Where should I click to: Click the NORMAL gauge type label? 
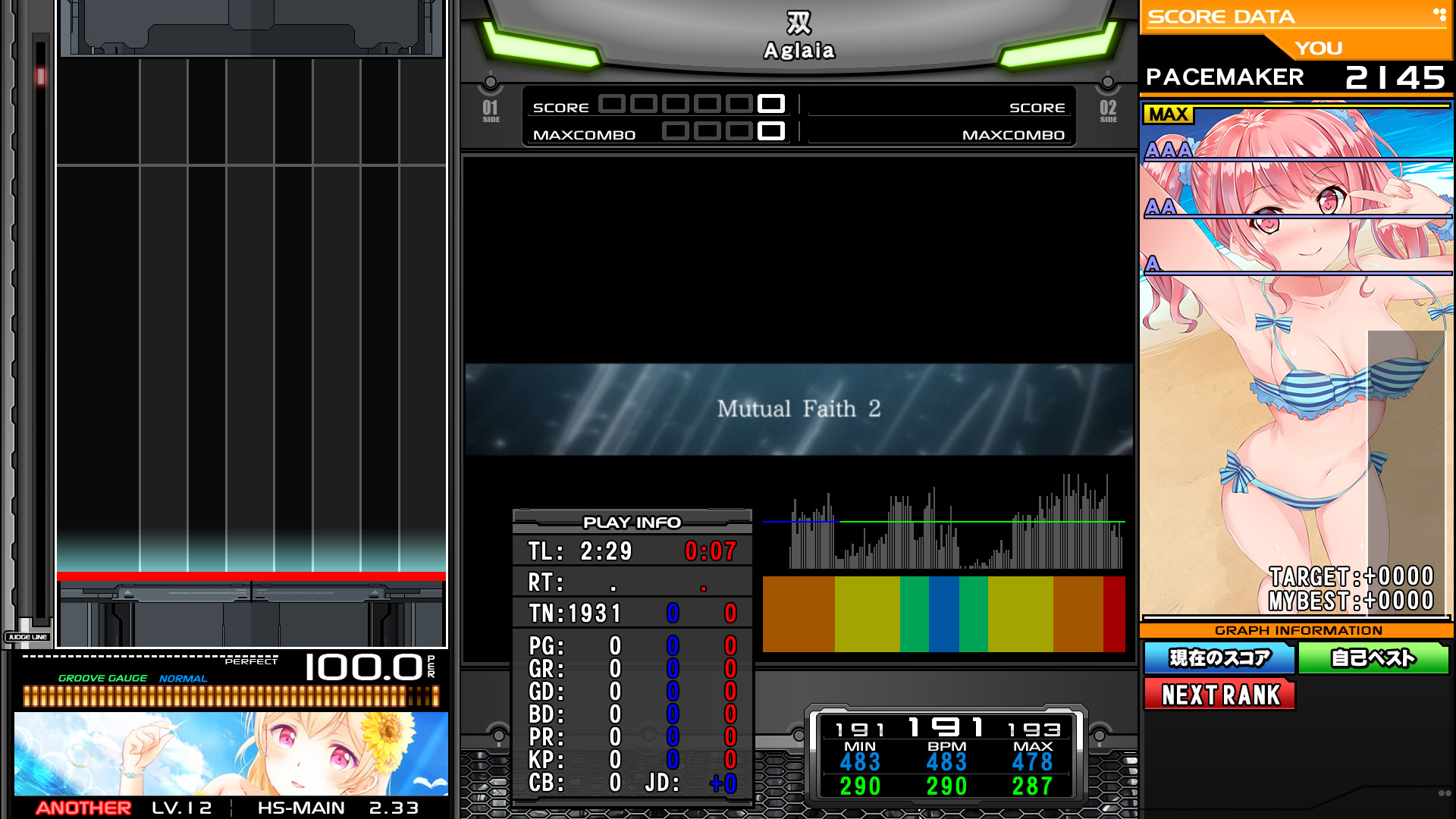coord(183,679)
